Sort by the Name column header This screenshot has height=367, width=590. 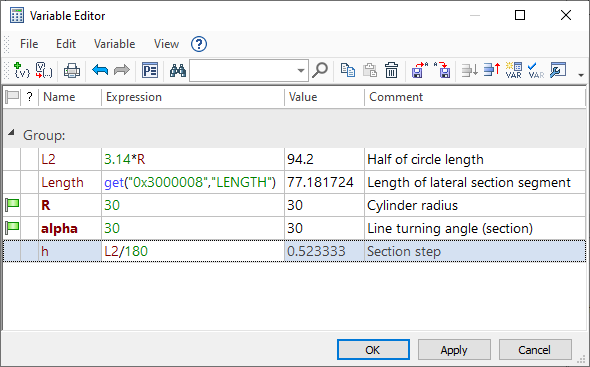pyautogui.click(x=70, y=97)
